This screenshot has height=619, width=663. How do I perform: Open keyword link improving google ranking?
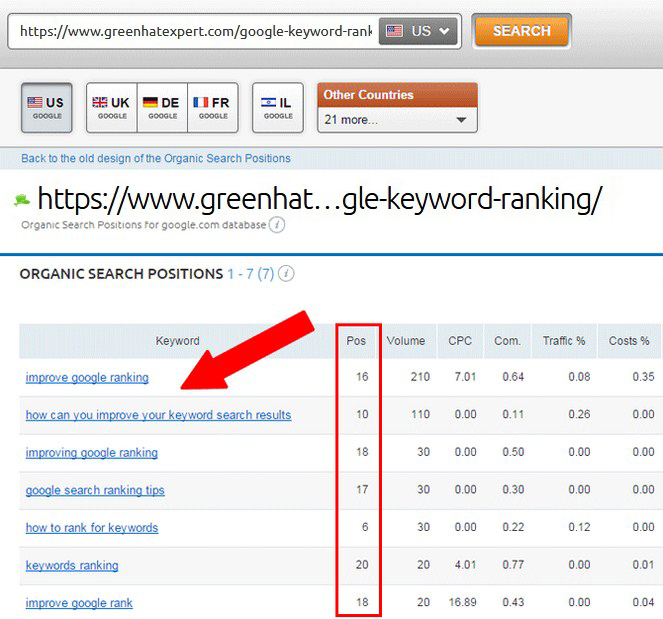point(92,452)
